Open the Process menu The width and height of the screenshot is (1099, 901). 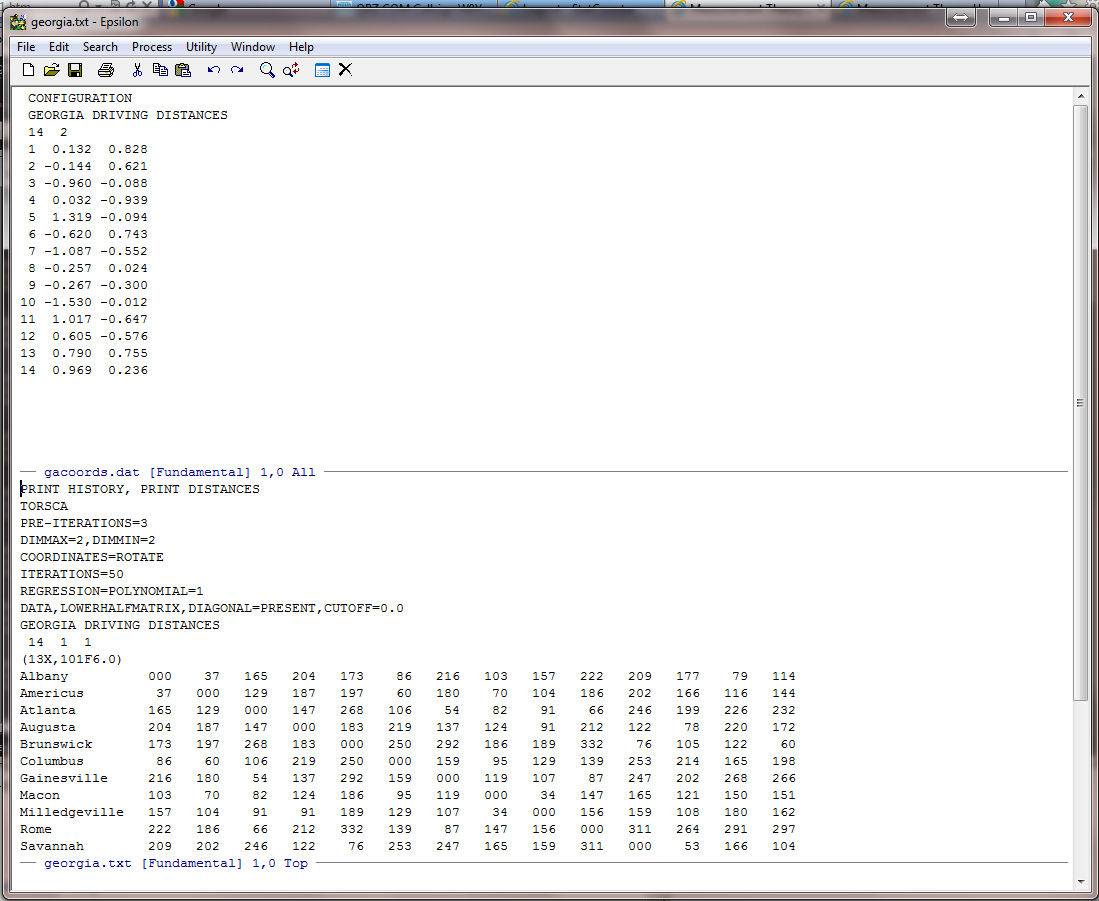point(151,47)
